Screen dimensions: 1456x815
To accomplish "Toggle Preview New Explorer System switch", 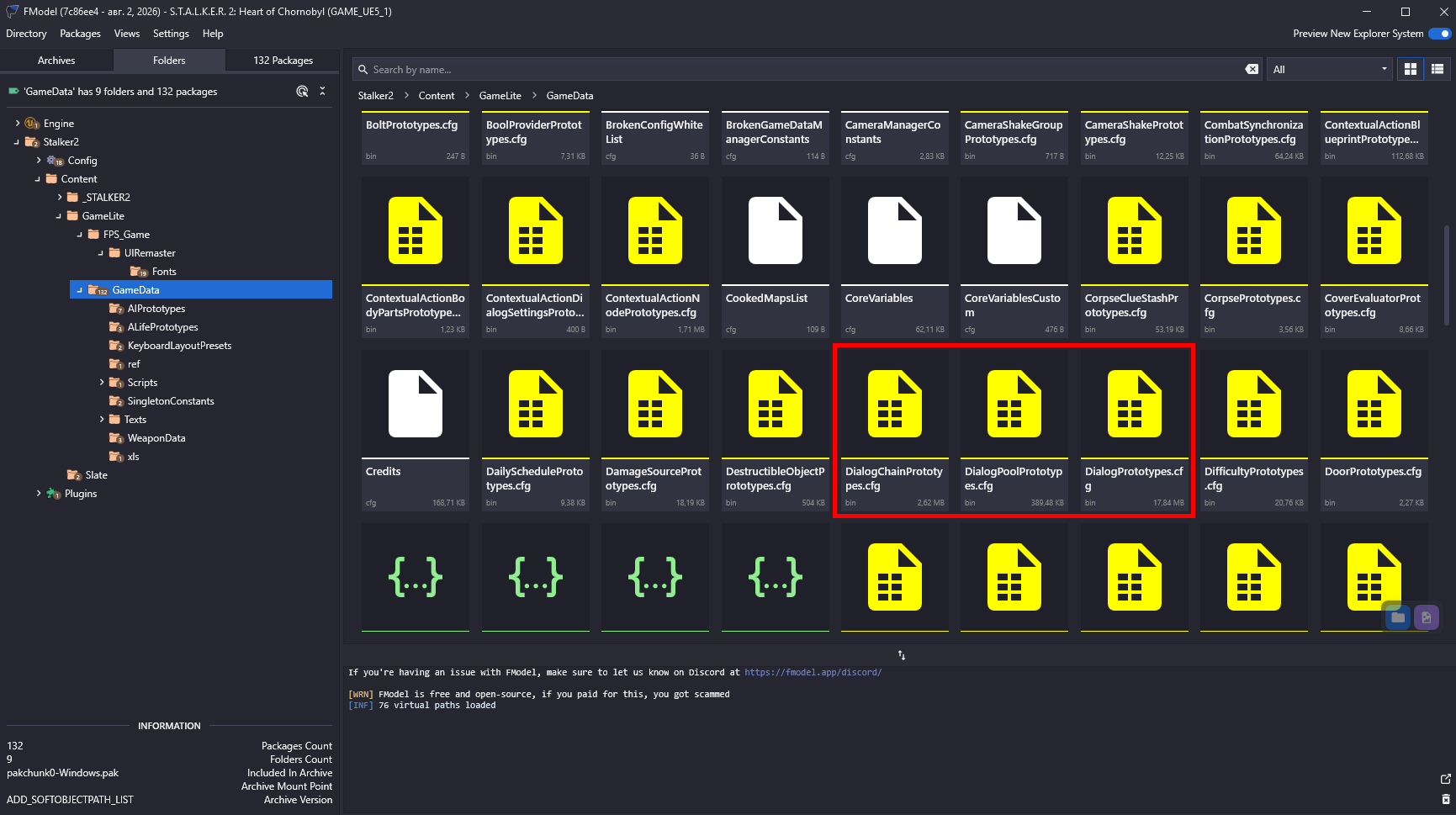I will pos(1440,34).
